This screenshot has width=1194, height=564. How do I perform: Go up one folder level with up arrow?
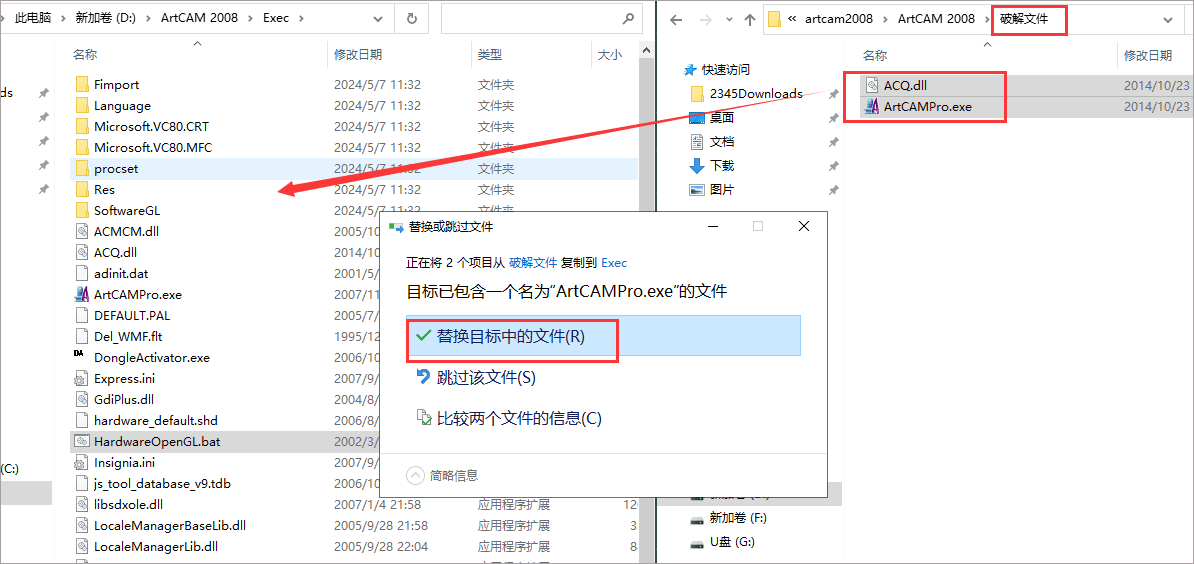749,20
